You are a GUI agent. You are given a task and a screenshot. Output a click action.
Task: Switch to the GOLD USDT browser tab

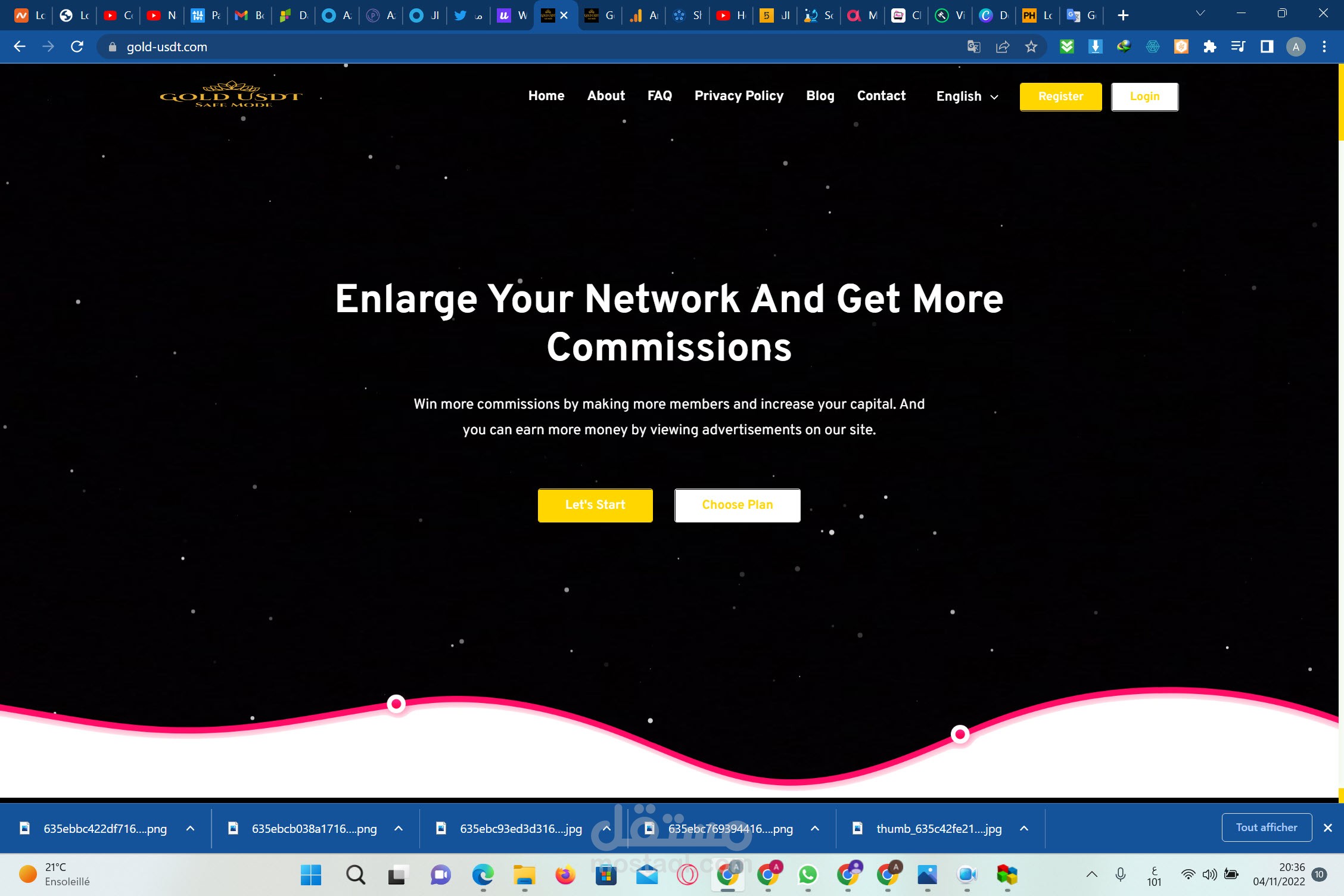[548, 15]
